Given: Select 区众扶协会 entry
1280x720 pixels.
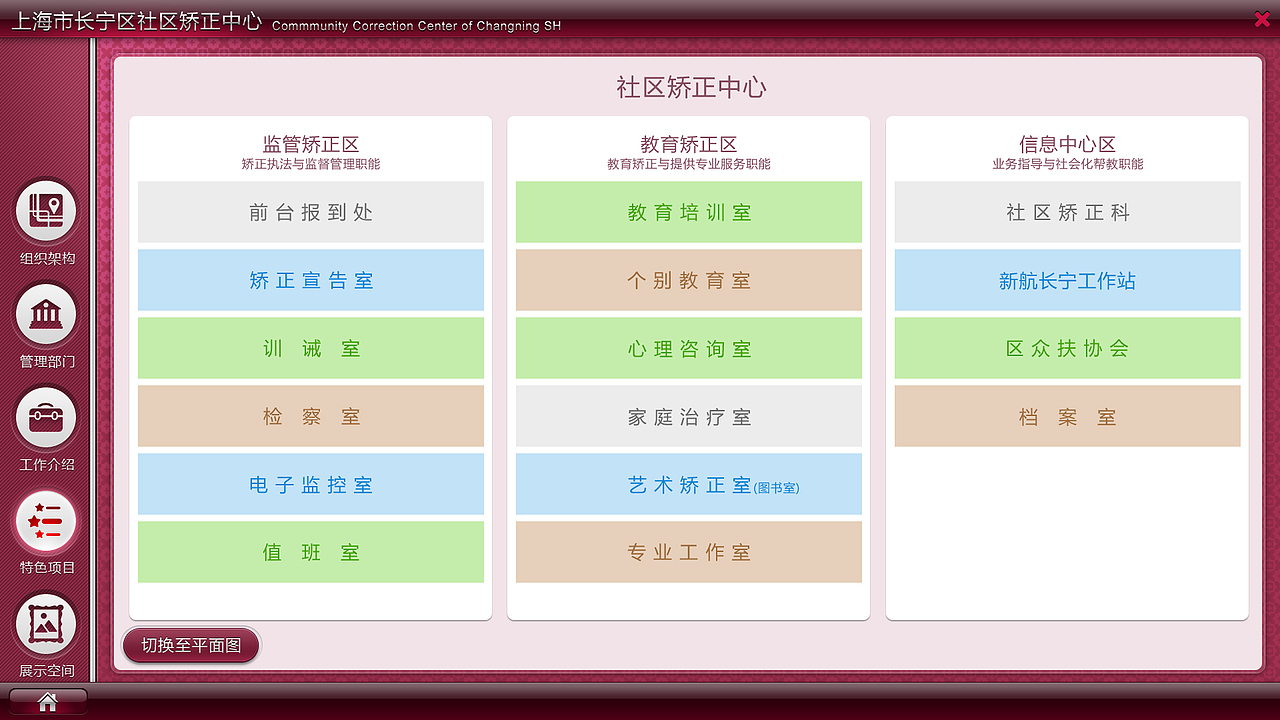Looking at the screenshot, I should pos(1068,348).
